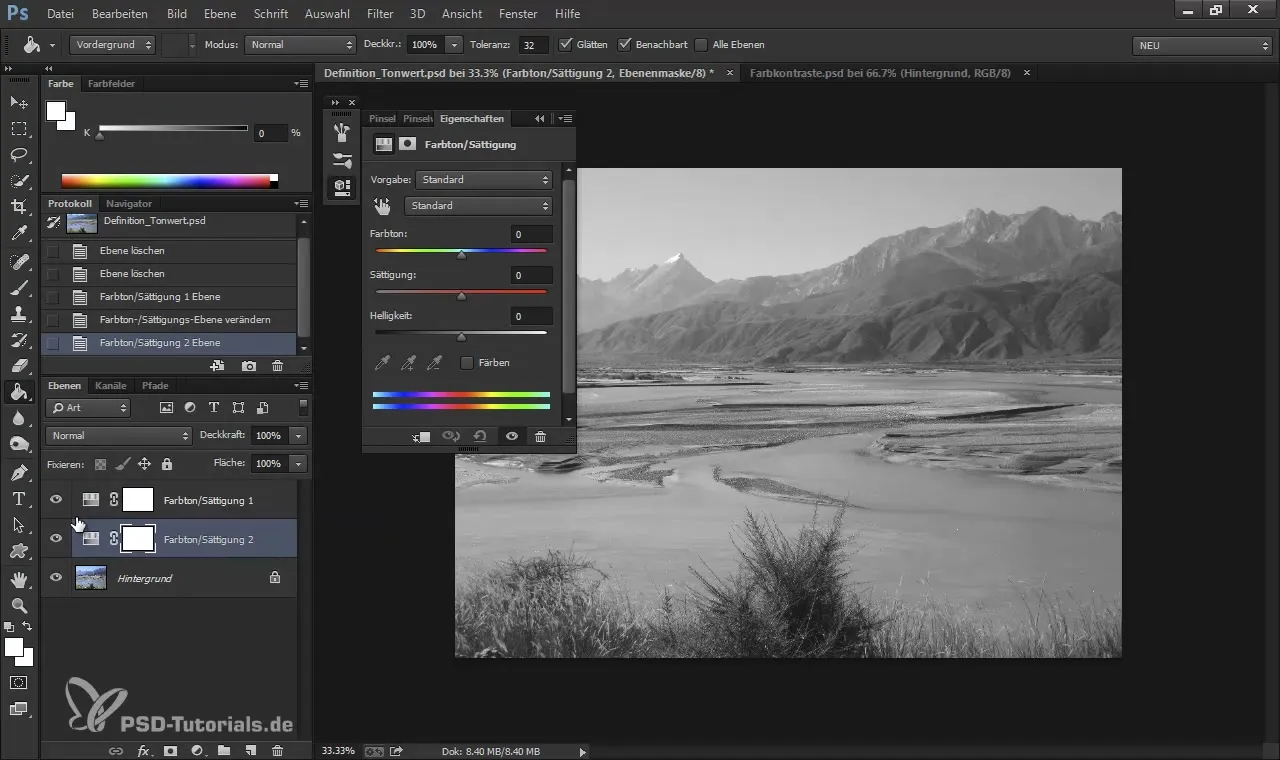Open the Vorgabe Standard dropdown

point(484,180)
